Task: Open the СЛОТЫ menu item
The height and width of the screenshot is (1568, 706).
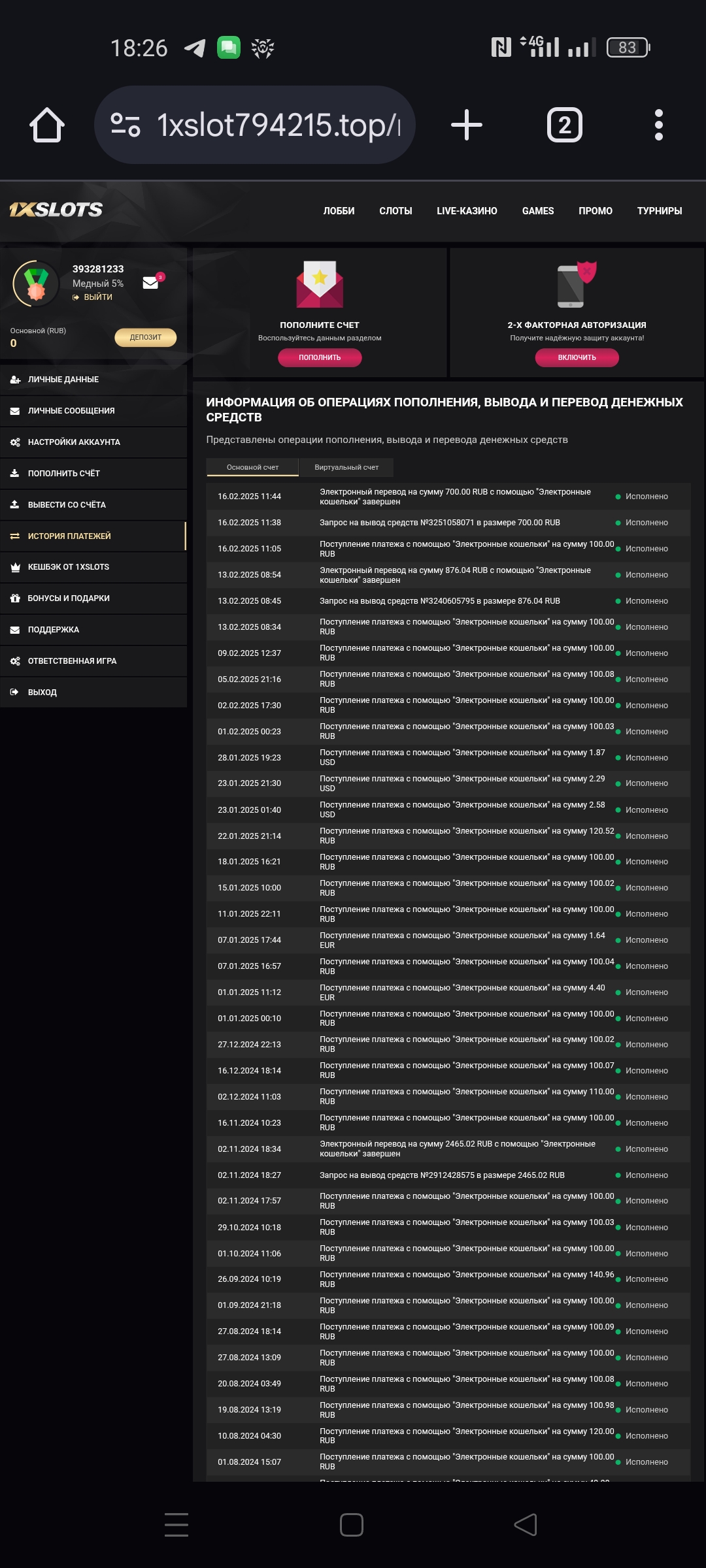Action: (x=395, y=211)
